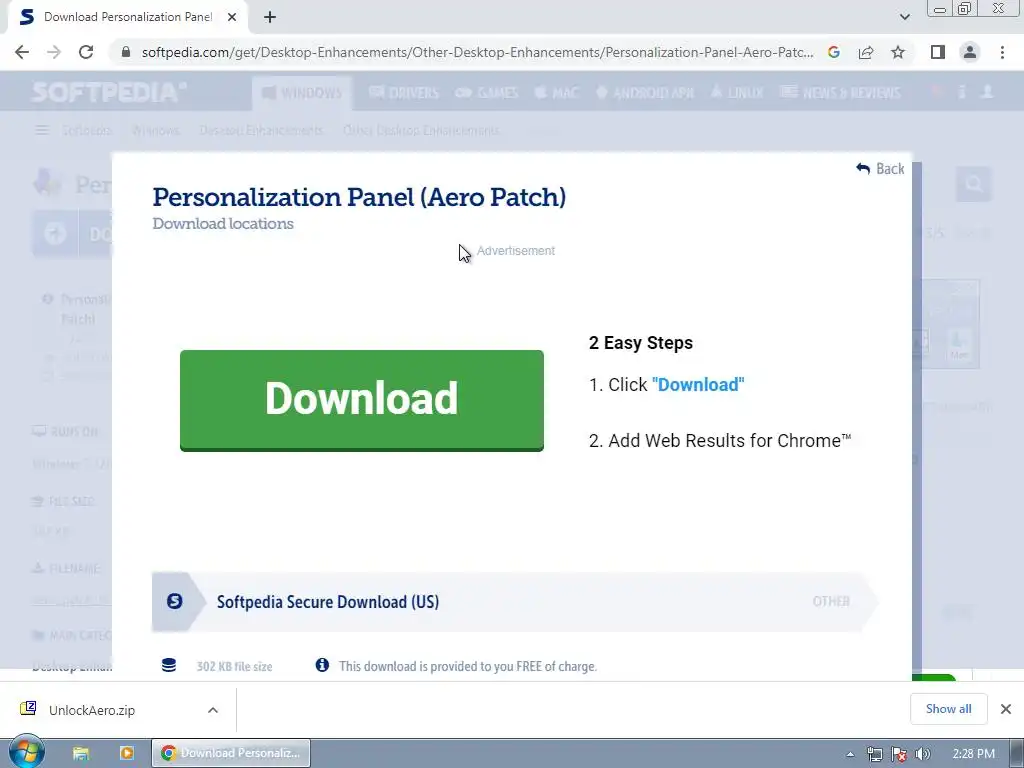Viewport: 1024px width, 768px height.
Task: Open the Windows category in Softpedia nav
Action: point(302,93)
